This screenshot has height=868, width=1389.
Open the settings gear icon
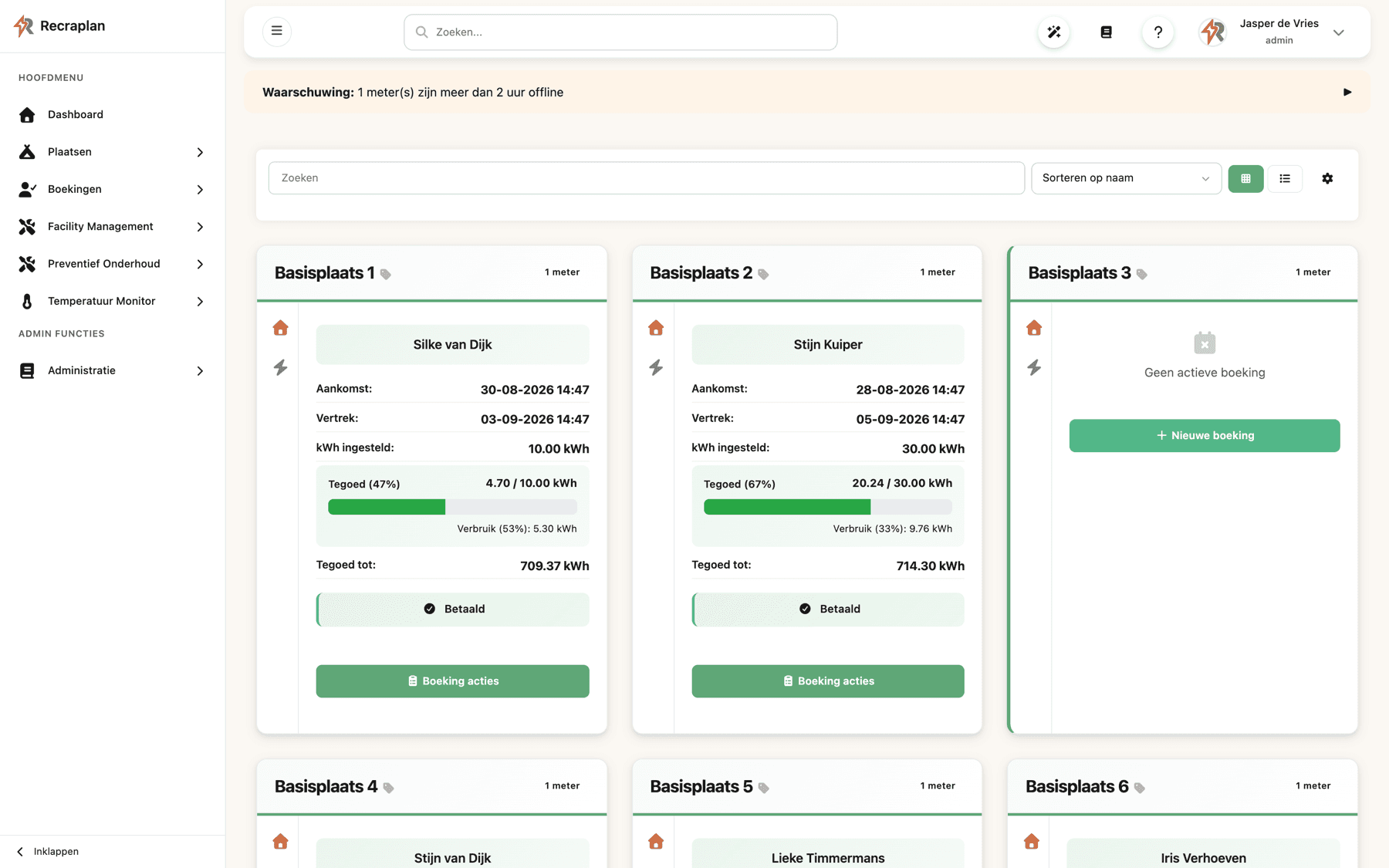[x=1327, y=178]
